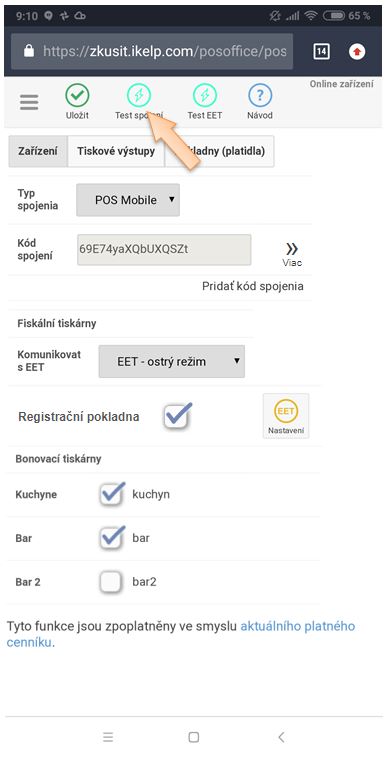Open the Komunikovat s EET dropdown
The height and width of the screenshot is (759, 388).
(172, 362)
